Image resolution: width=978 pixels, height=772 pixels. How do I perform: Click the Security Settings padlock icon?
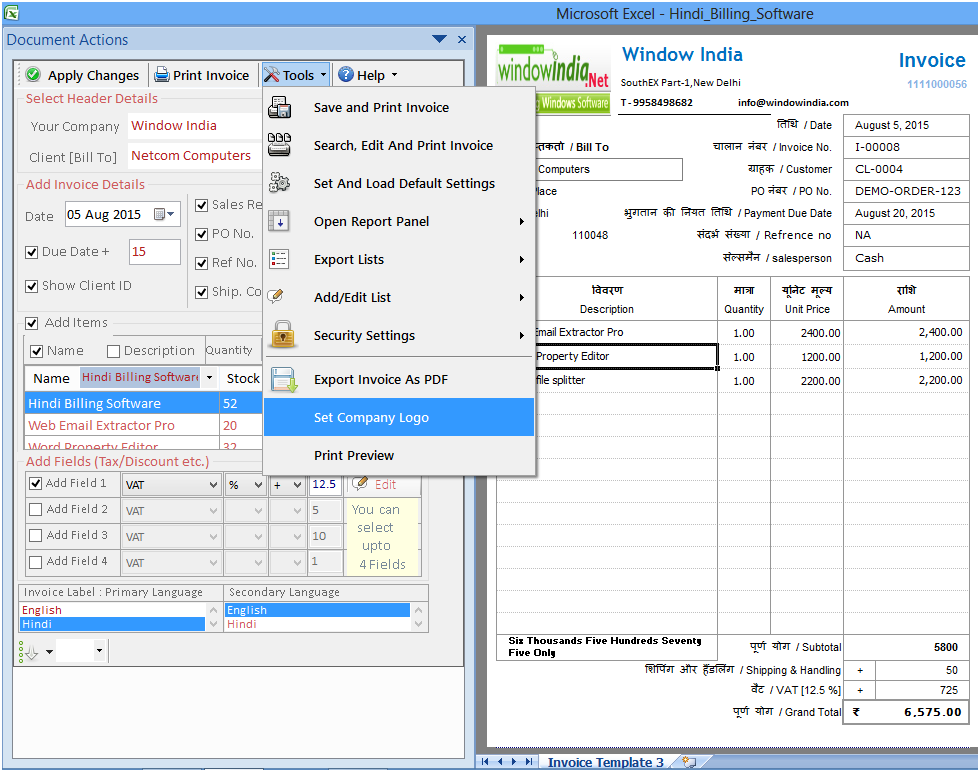(283, 335)
